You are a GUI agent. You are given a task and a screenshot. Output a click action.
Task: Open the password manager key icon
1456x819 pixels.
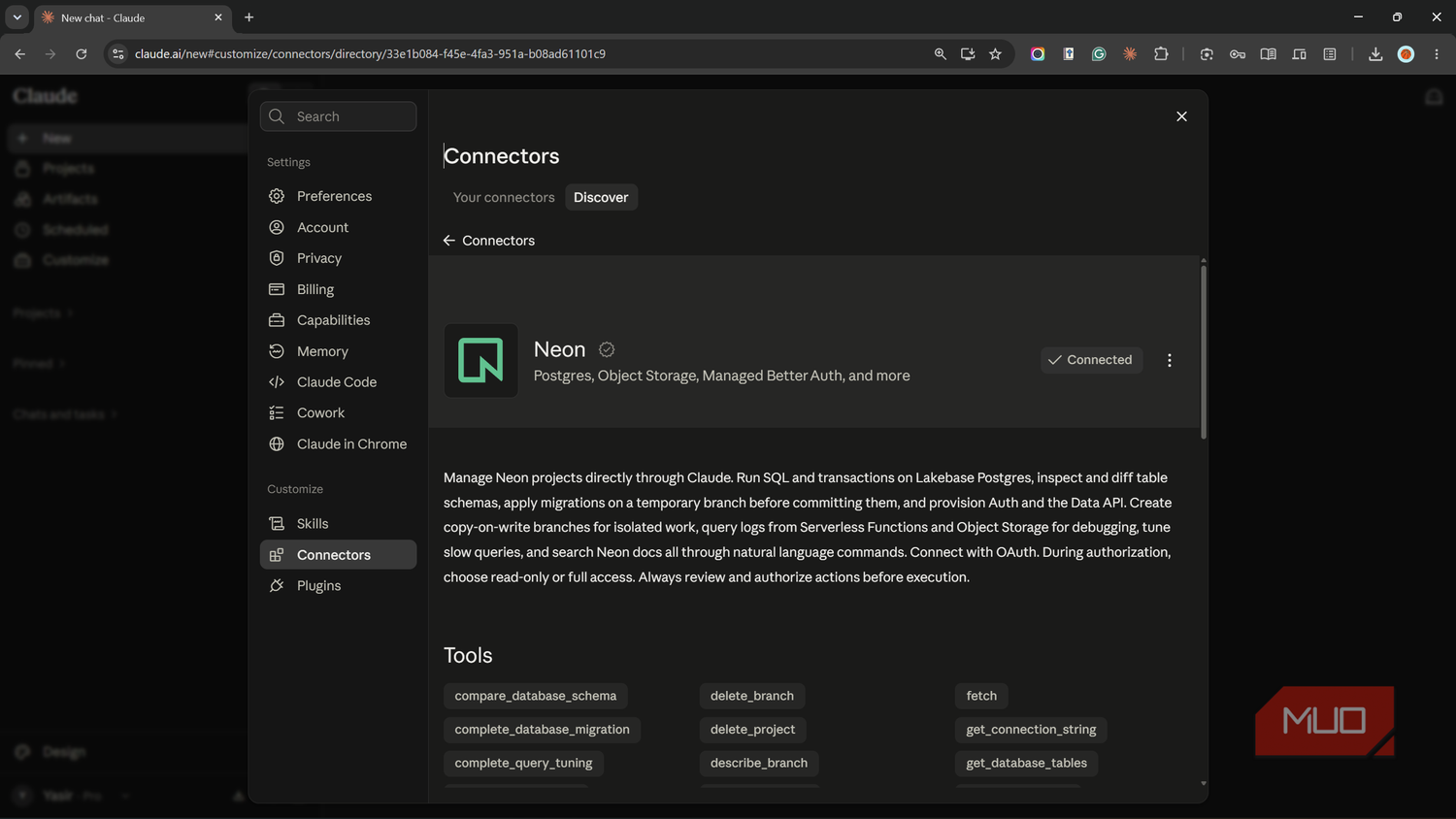click(x=1238, y=54)
